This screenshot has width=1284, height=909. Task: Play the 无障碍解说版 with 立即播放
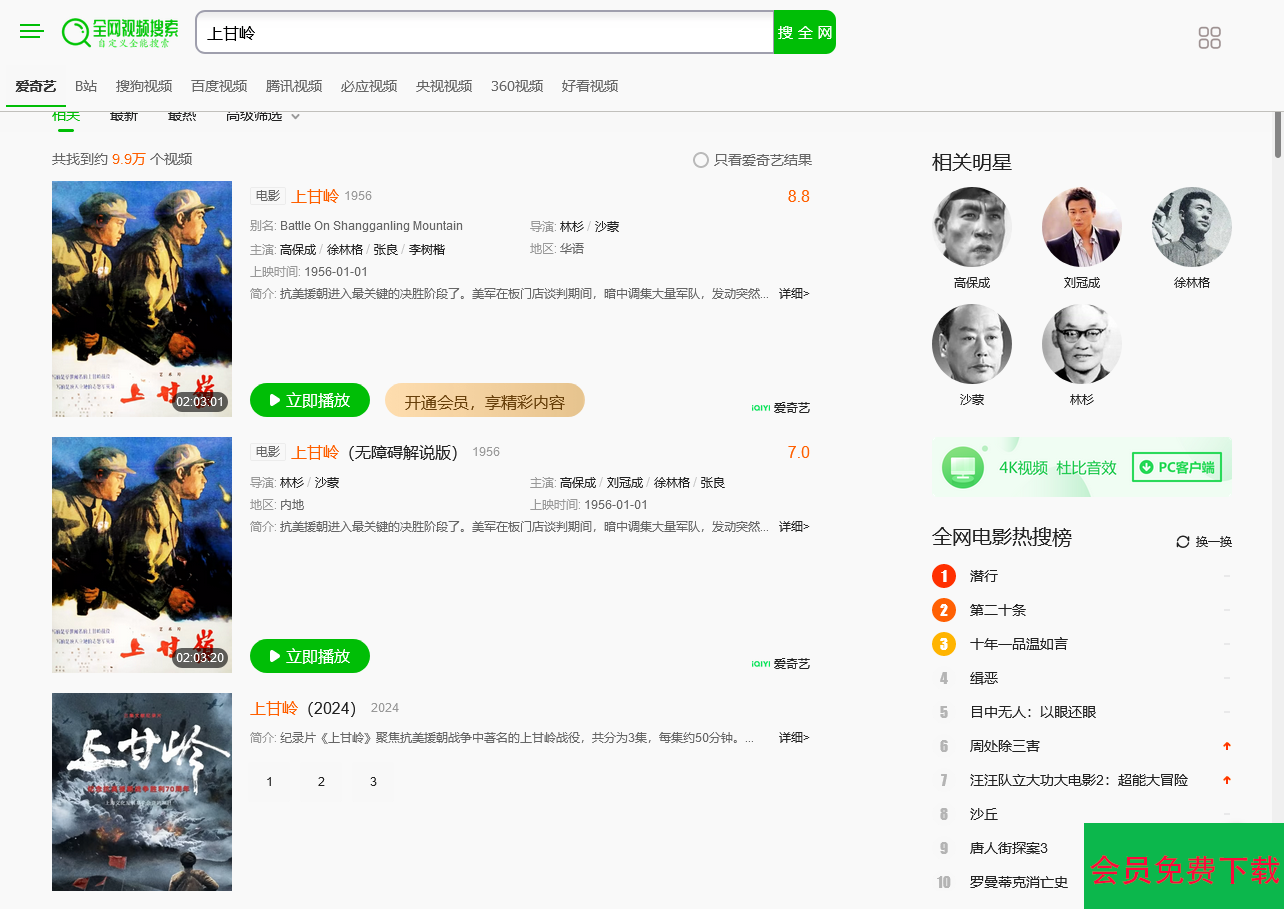click(309, 657)
